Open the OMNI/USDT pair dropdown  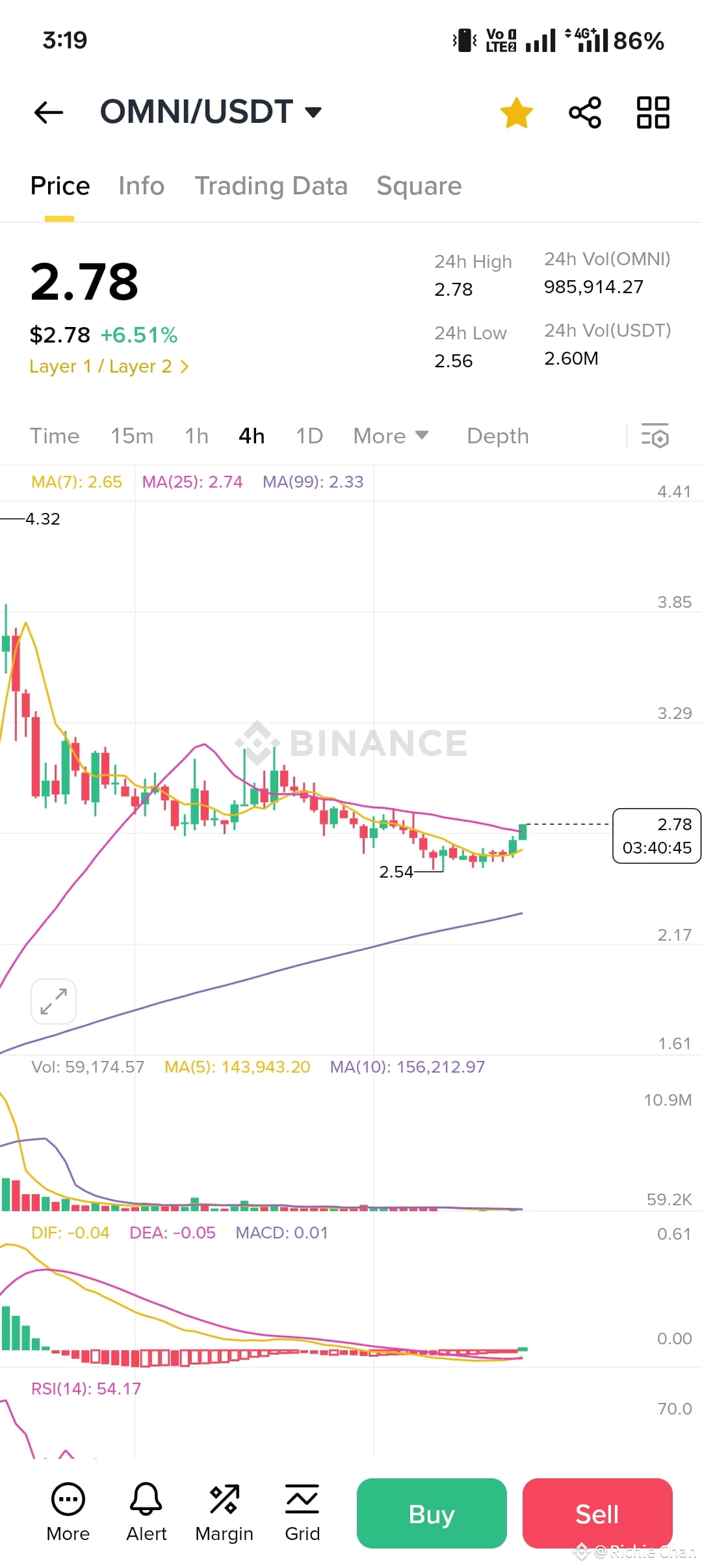(211, 112)
